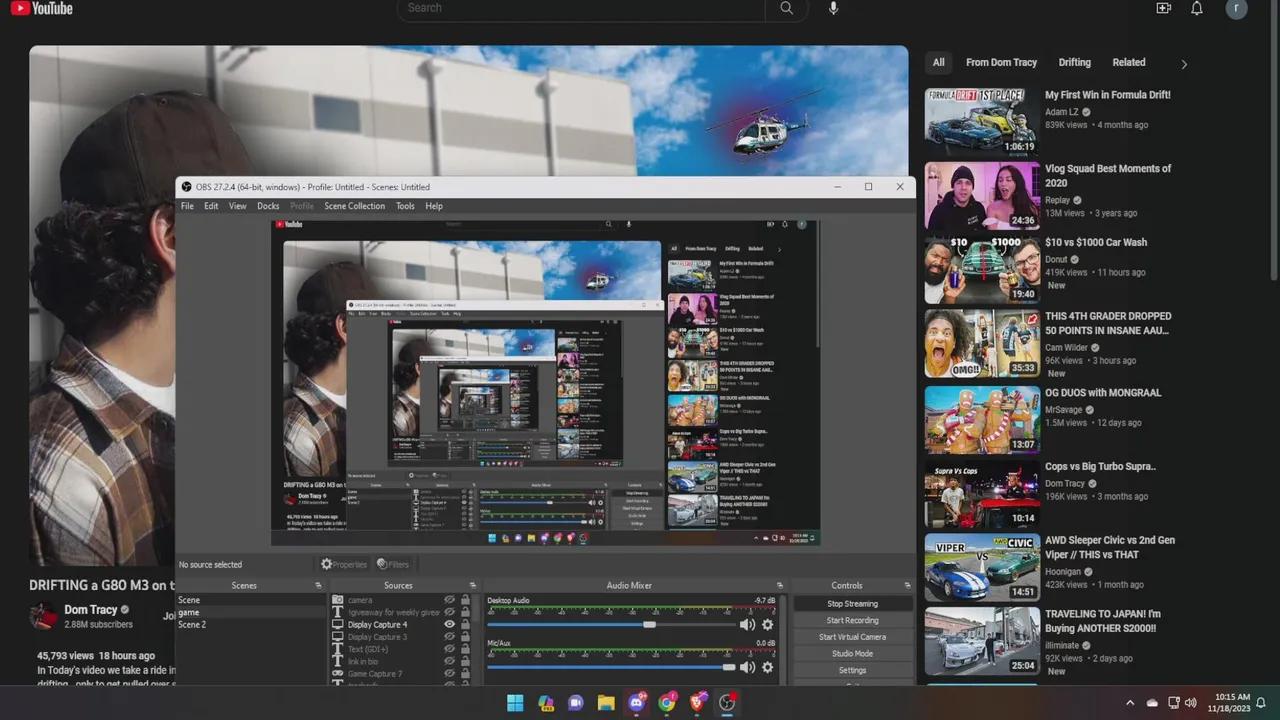
Task: Click Start Virtual Camera button
Action: click(852, 637)
